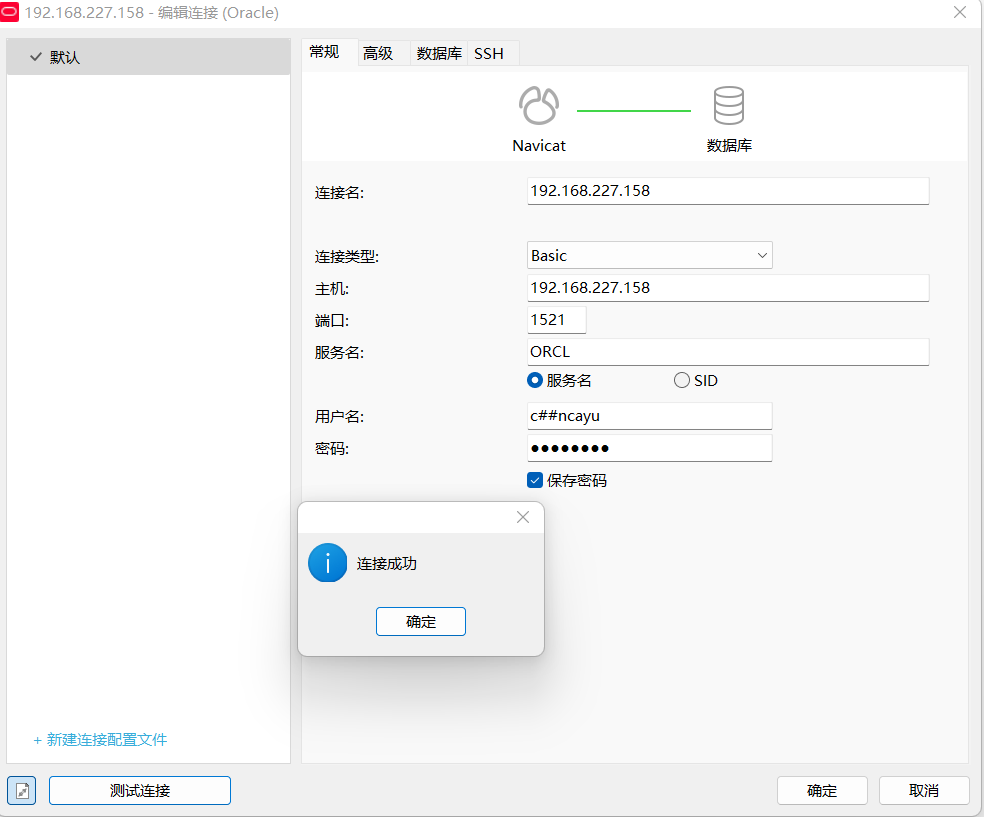Select the 服务名 radio button
Viewport: 984px width, 817px height.
tap(537, 380)
